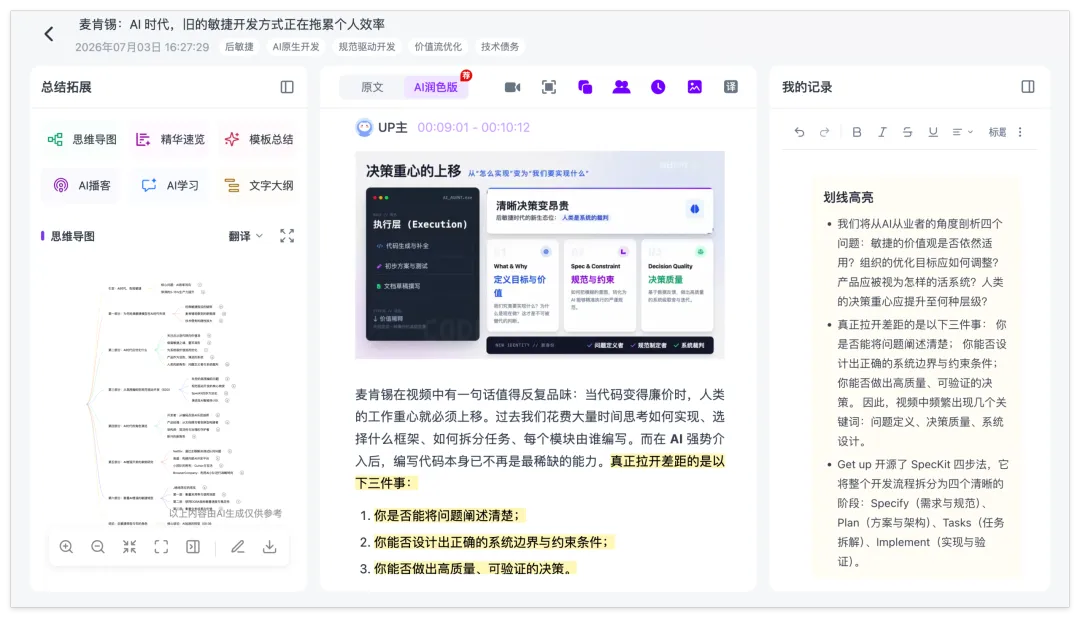Click the fit-to-screen bracket icon
Image resolution: width=1080 pixels, height=618 pixels.
pos(161,547)
